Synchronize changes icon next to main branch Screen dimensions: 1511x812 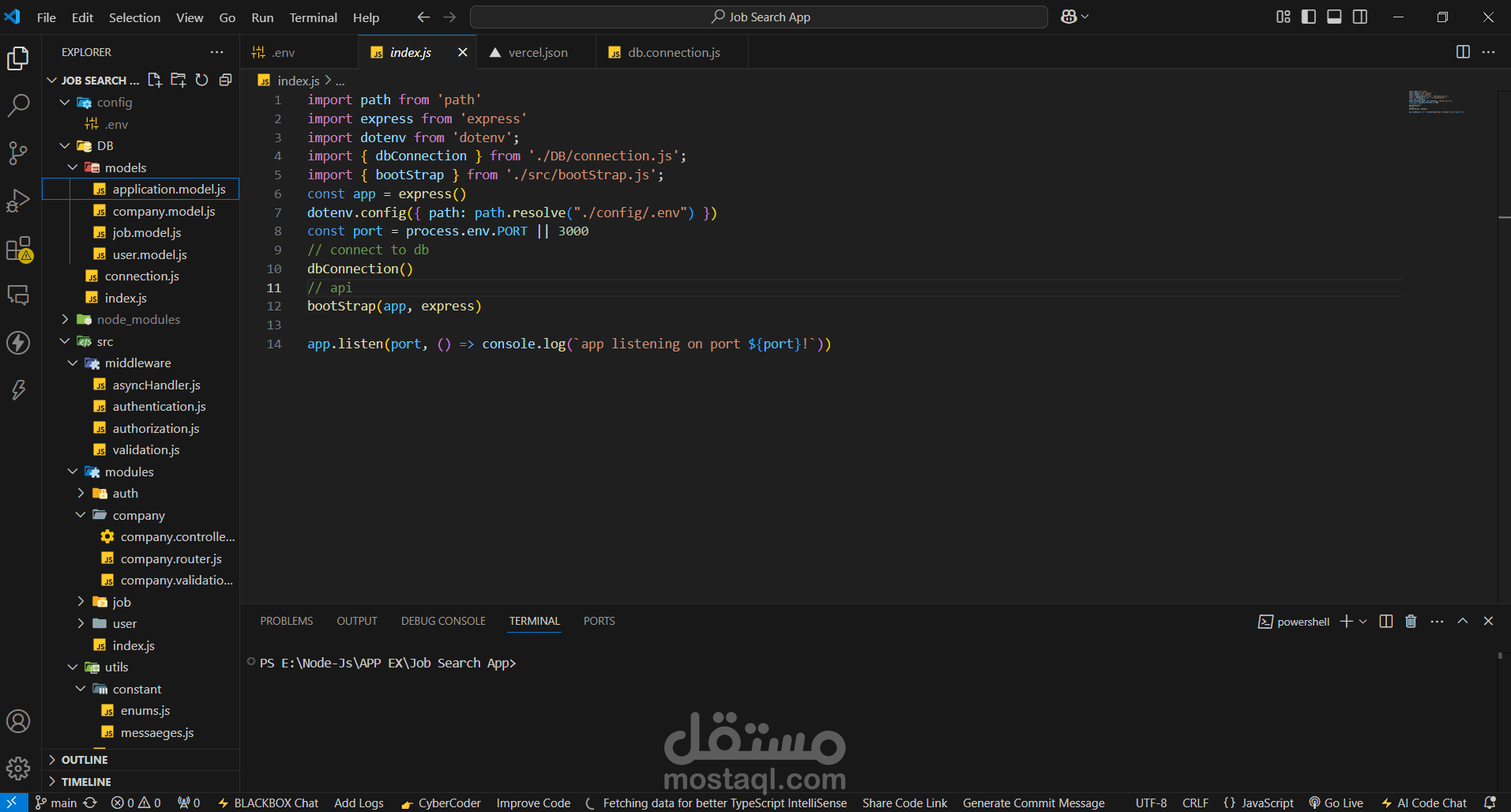pos(90,803)
